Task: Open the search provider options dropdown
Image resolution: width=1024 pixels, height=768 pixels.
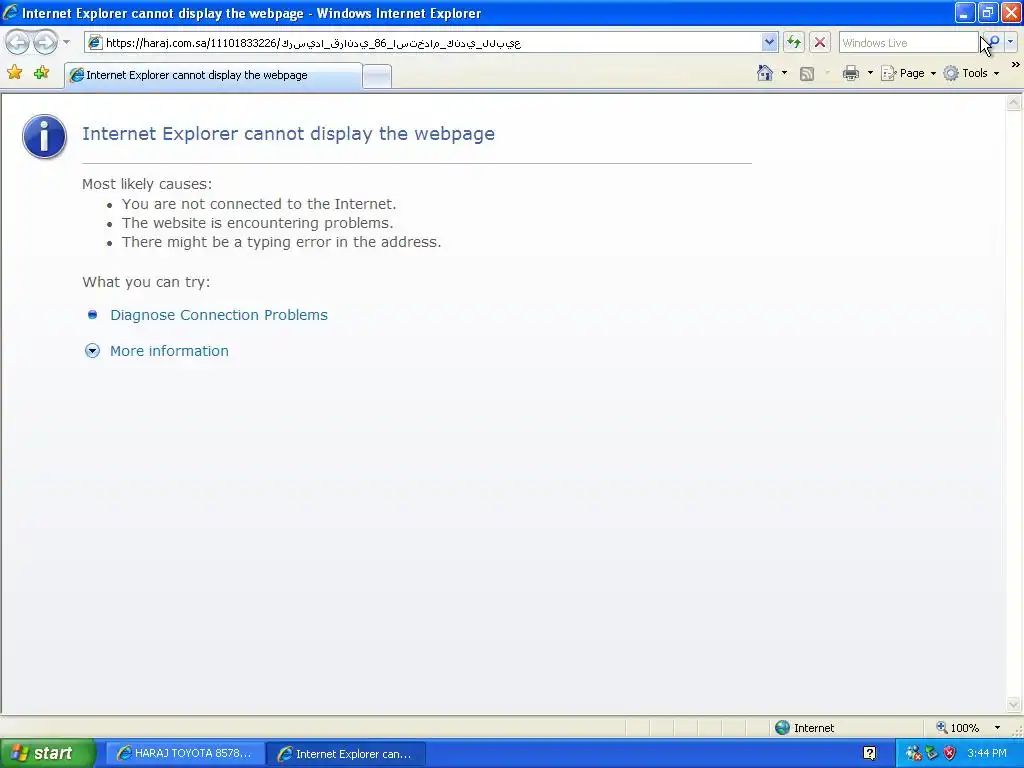Action: (1010, 42)
